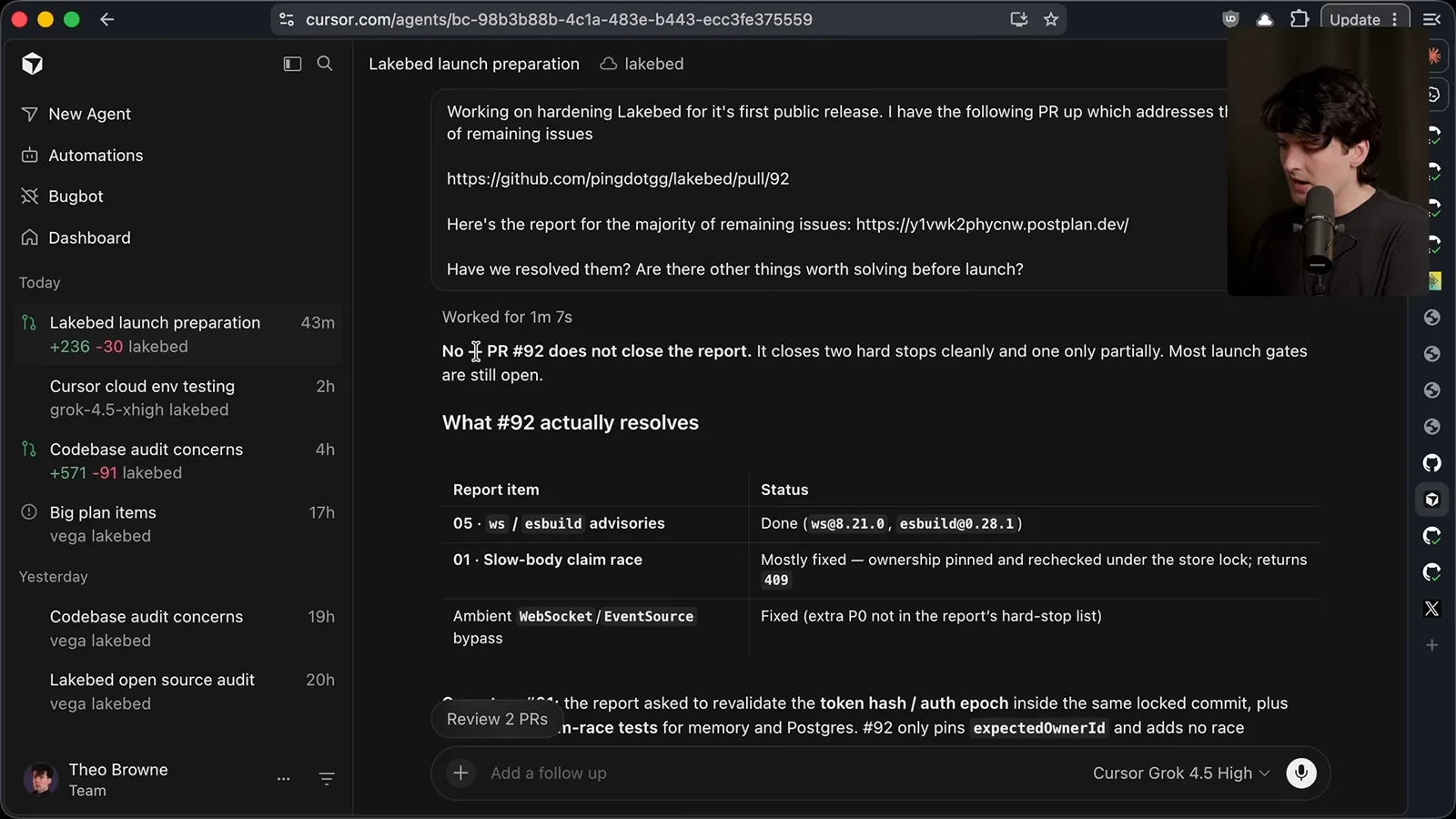Image resolution: width=1456 pixels, height=819 pixels.
Task: Select the Lakebed launch preparation agent row
Action: pos(177,334)
